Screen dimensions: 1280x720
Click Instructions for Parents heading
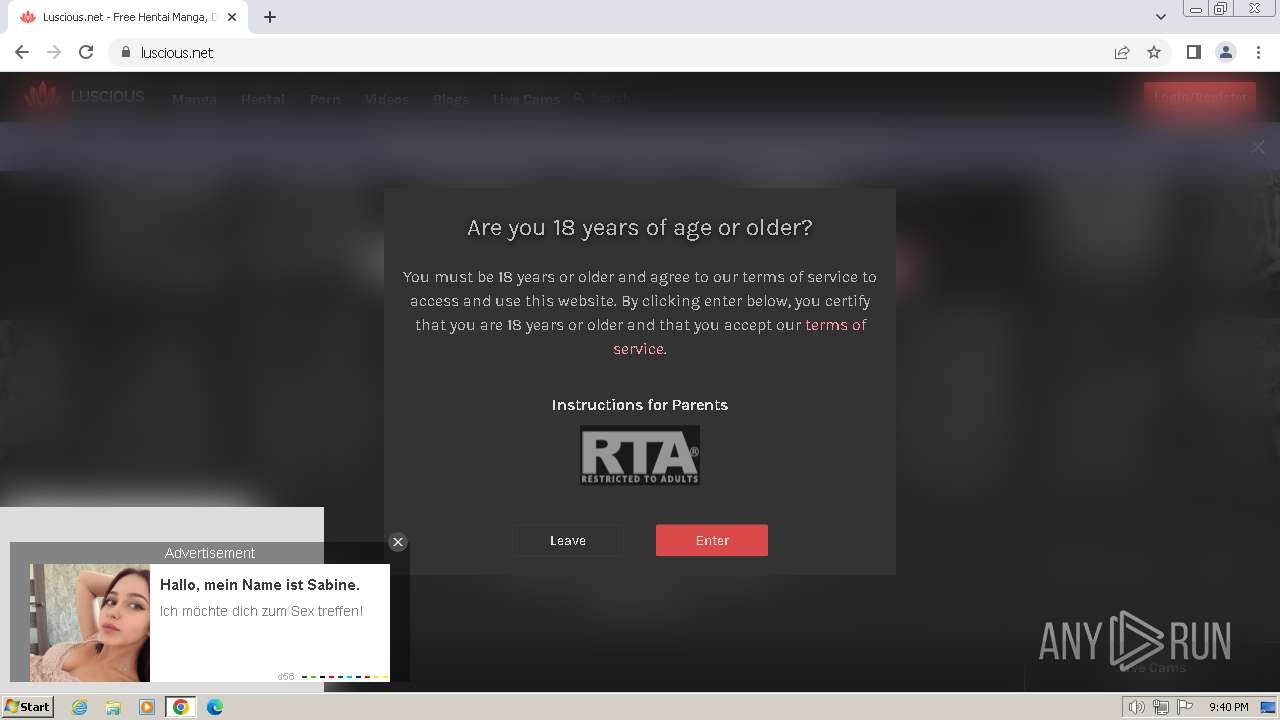point(640,405)
